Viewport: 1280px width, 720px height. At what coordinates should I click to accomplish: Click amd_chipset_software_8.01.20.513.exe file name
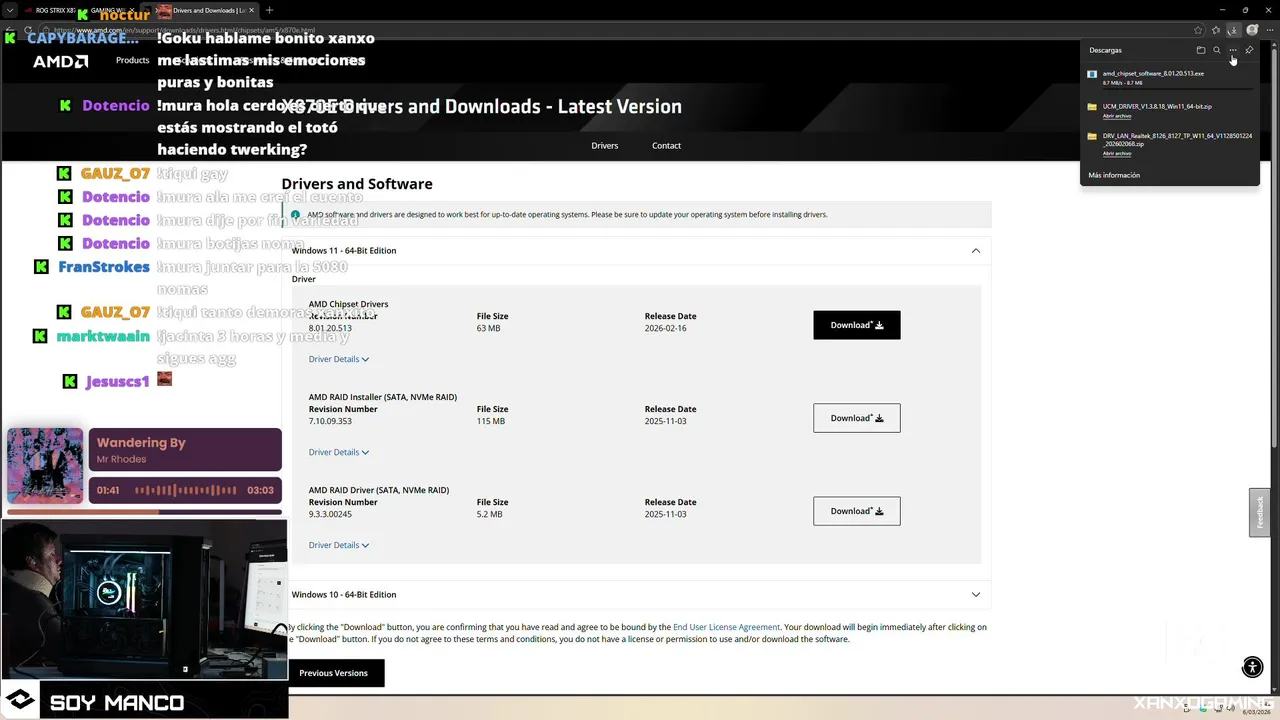[x=1153, y=74]
